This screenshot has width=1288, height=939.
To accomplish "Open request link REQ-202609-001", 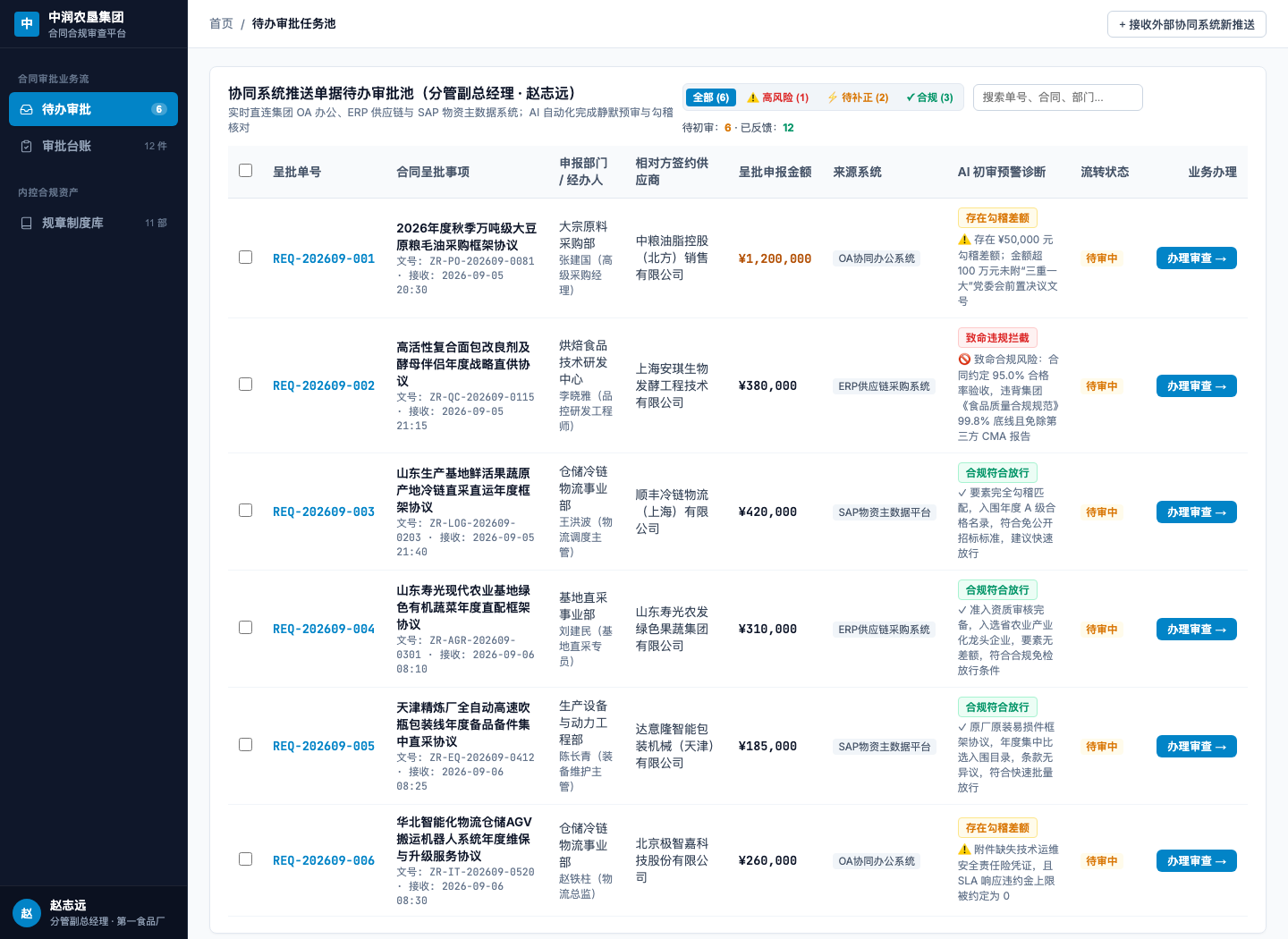I will click(324, 258).
